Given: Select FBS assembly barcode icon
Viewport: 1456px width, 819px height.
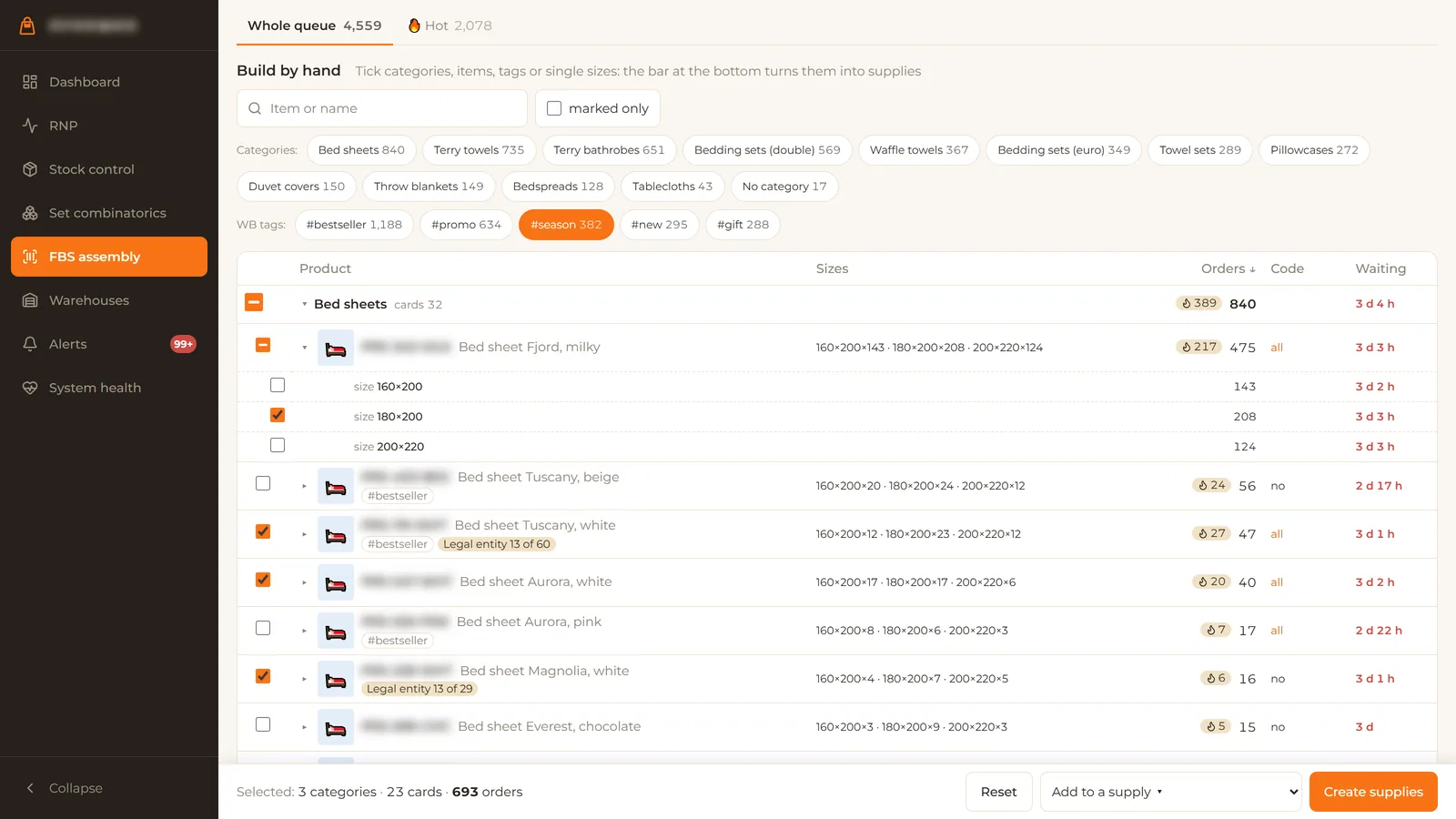Looking at the screenshot, I should [x=30, y=257].
